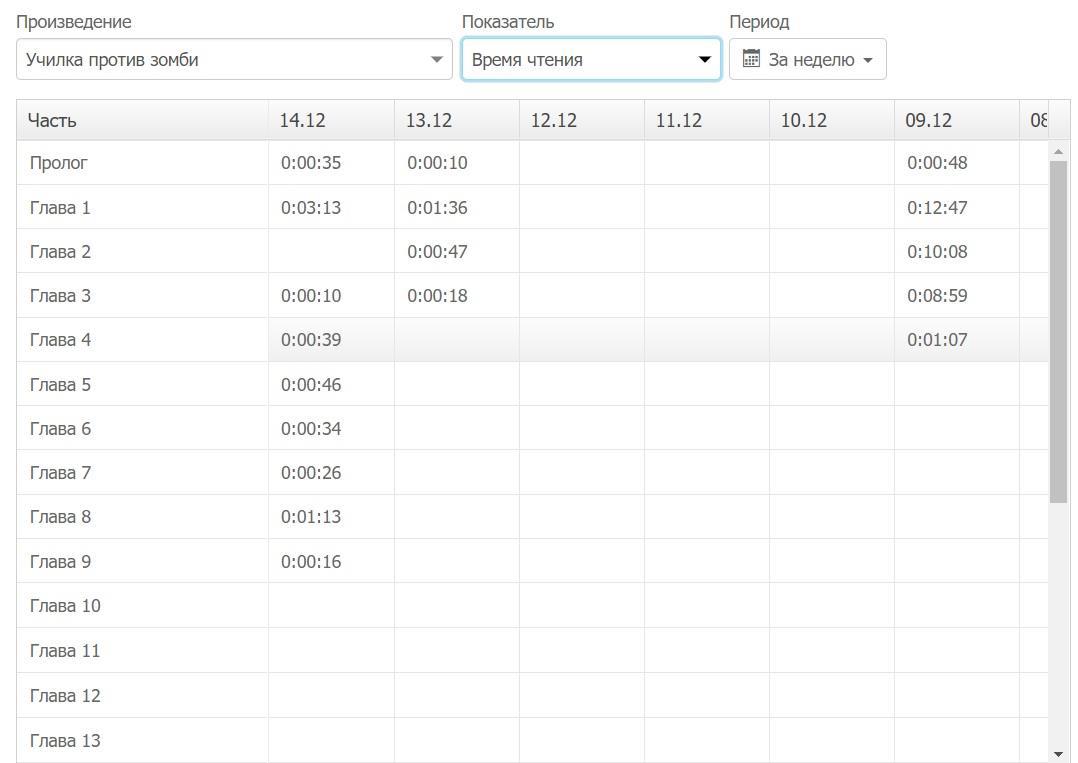Viewport: 1078px width, 763px height.
Task: Click the 0:12:47 cell for Глава 1
Action: (x=937, y=208)
